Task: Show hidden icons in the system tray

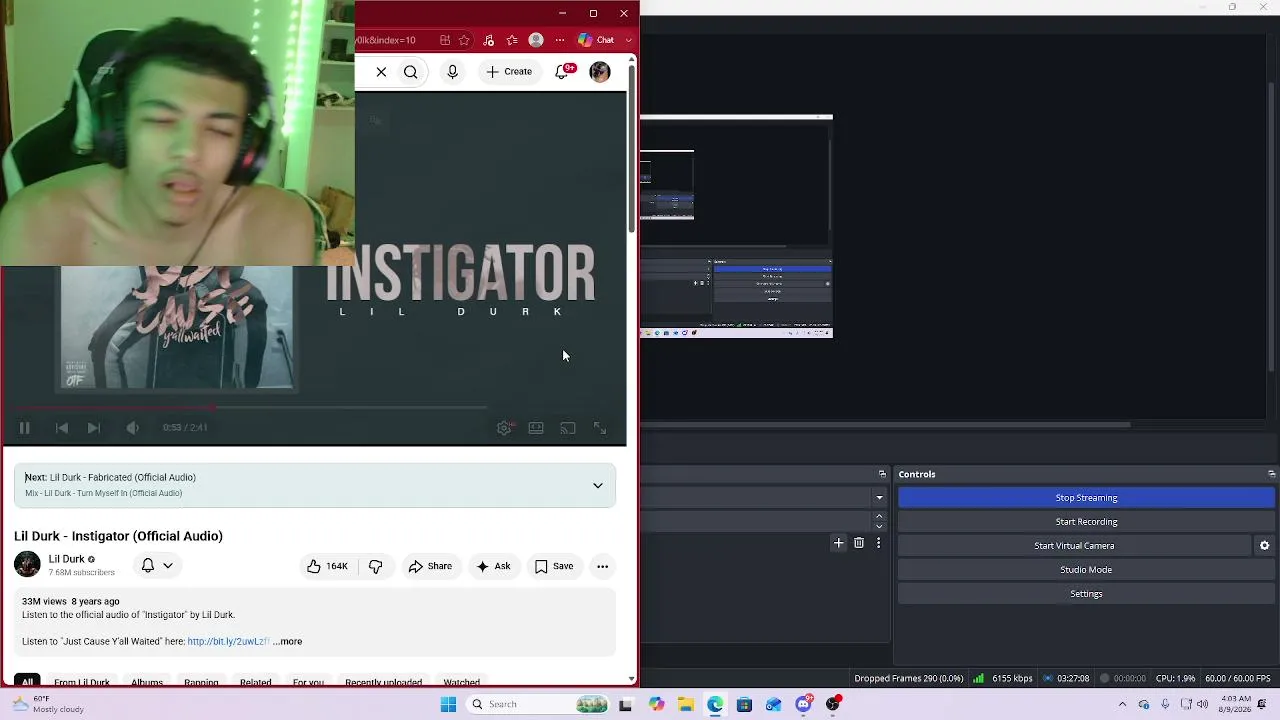Action: (x=1122, y=704)
